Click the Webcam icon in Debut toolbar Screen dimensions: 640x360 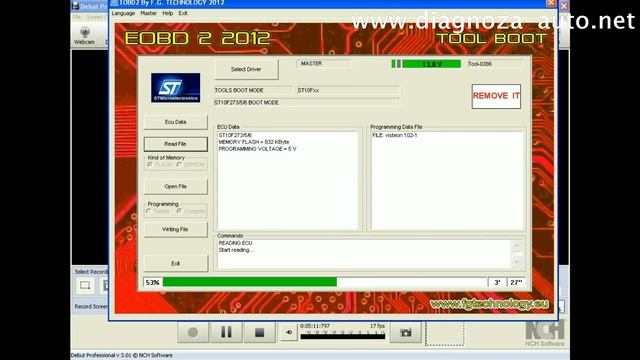tap(84, 36)
